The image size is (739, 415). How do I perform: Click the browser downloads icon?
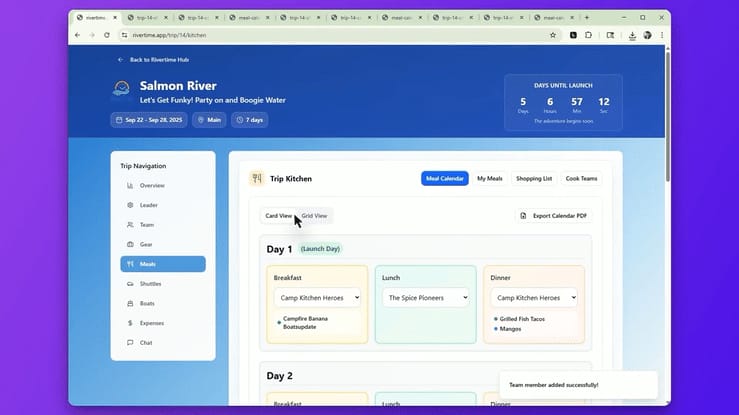[633, 35]
